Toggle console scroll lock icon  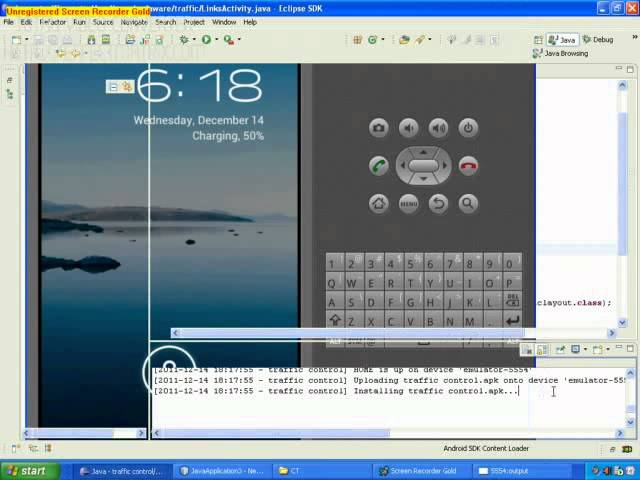point(542,350)
